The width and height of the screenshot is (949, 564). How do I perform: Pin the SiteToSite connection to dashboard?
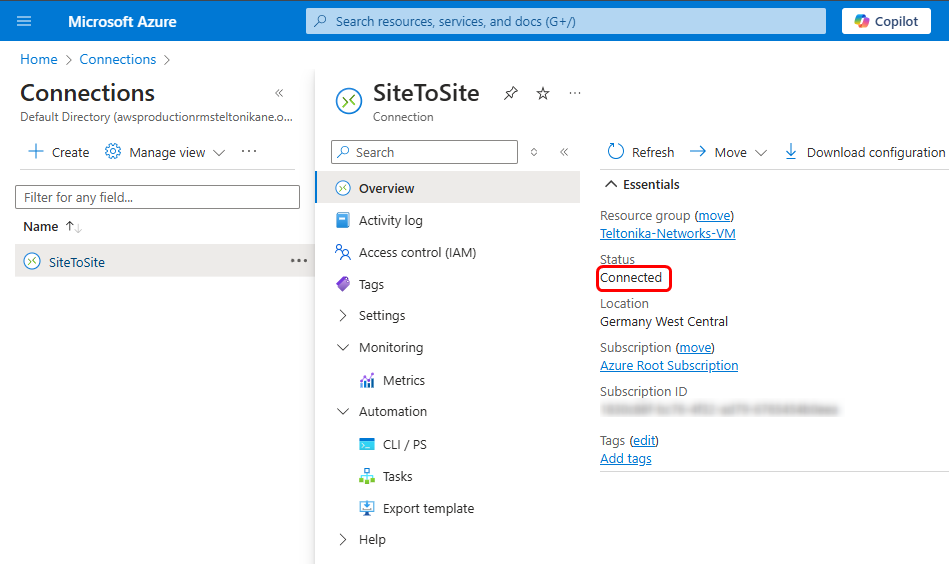coord(511,93)
